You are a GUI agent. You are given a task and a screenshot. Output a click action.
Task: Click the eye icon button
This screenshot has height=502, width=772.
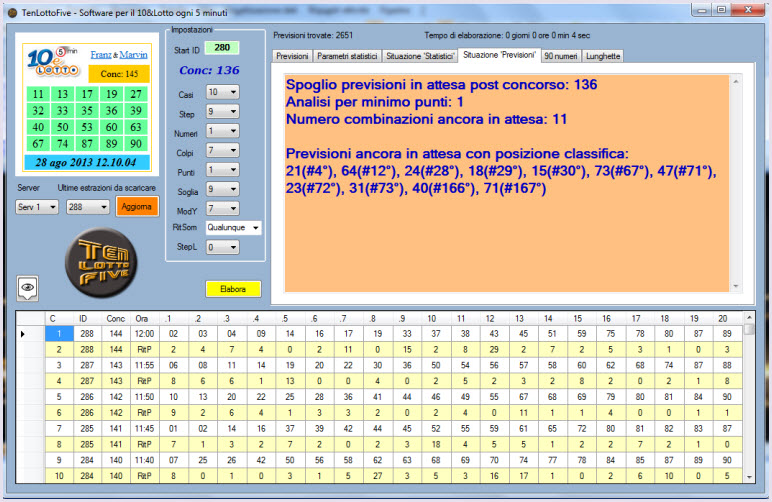(28, 288)
